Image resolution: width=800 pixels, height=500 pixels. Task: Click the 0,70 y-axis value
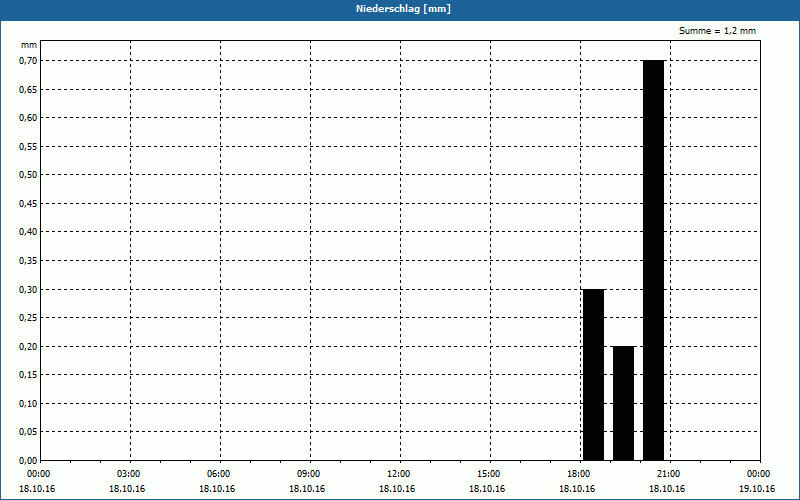[x=28, y=61]
